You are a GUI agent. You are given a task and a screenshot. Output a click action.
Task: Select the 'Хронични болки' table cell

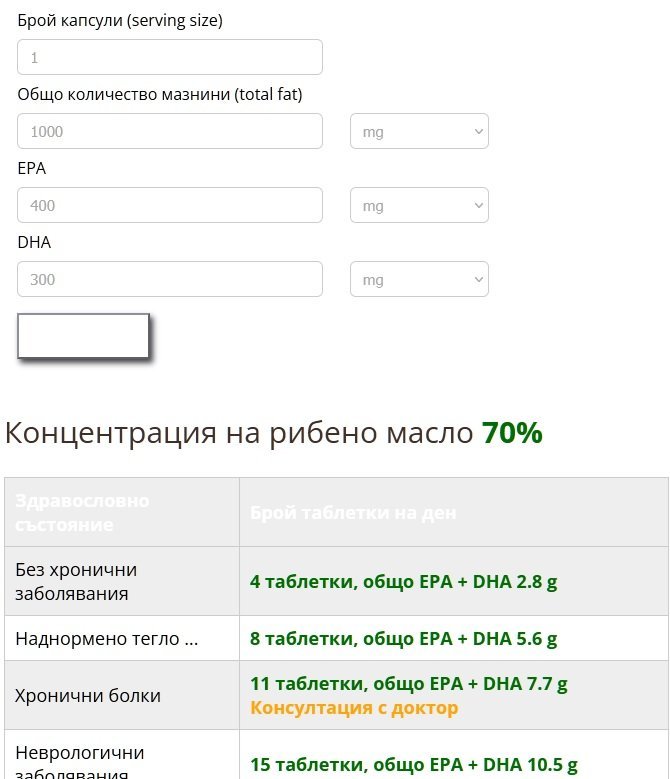[88, 696]
